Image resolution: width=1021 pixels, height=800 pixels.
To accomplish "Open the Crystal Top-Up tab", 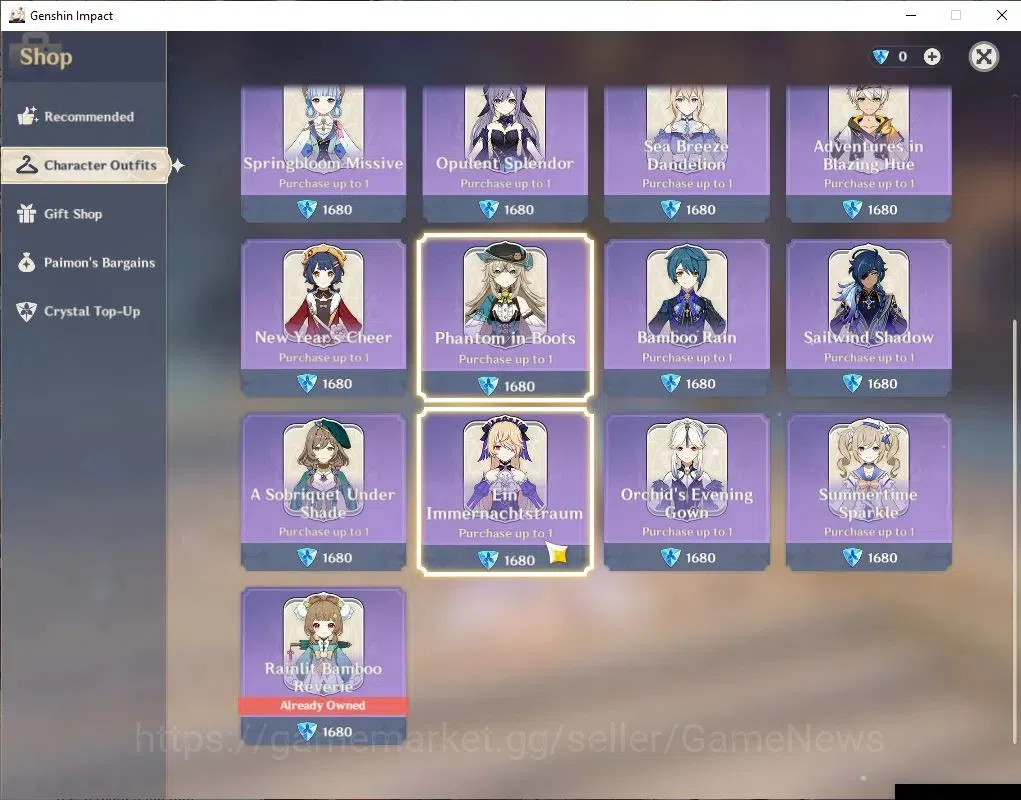I will click(x=83, y=311).
